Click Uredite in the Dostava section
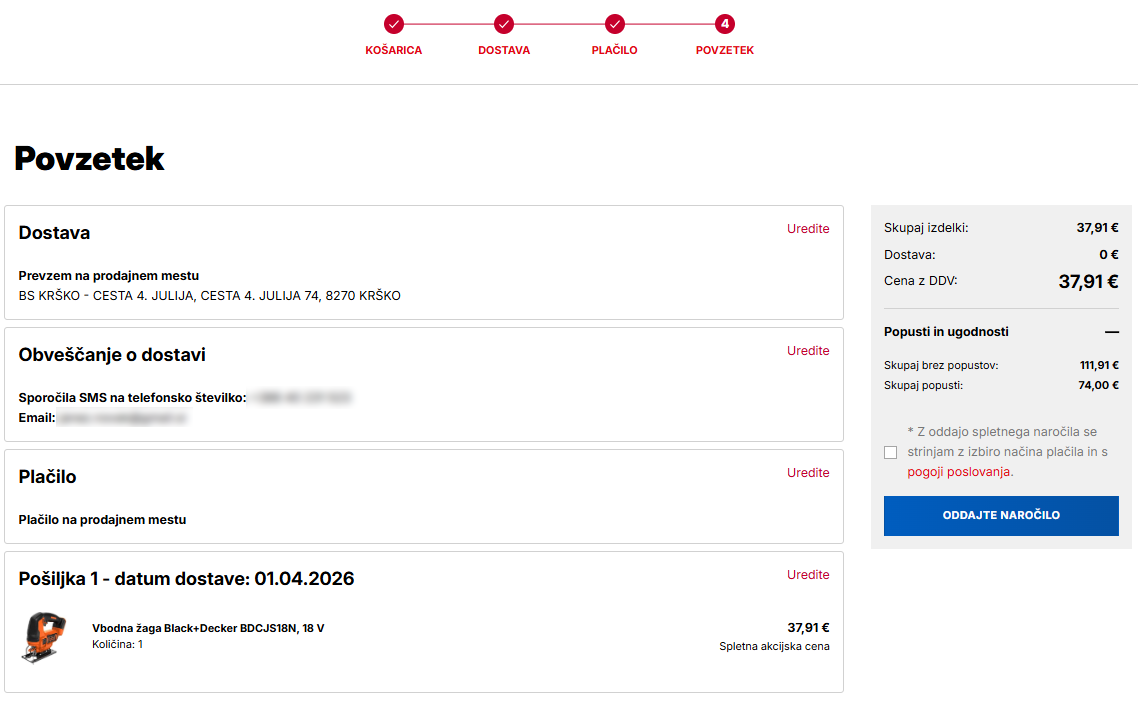The height and width of the screenshot is (702, 1138). pos(808,229)
